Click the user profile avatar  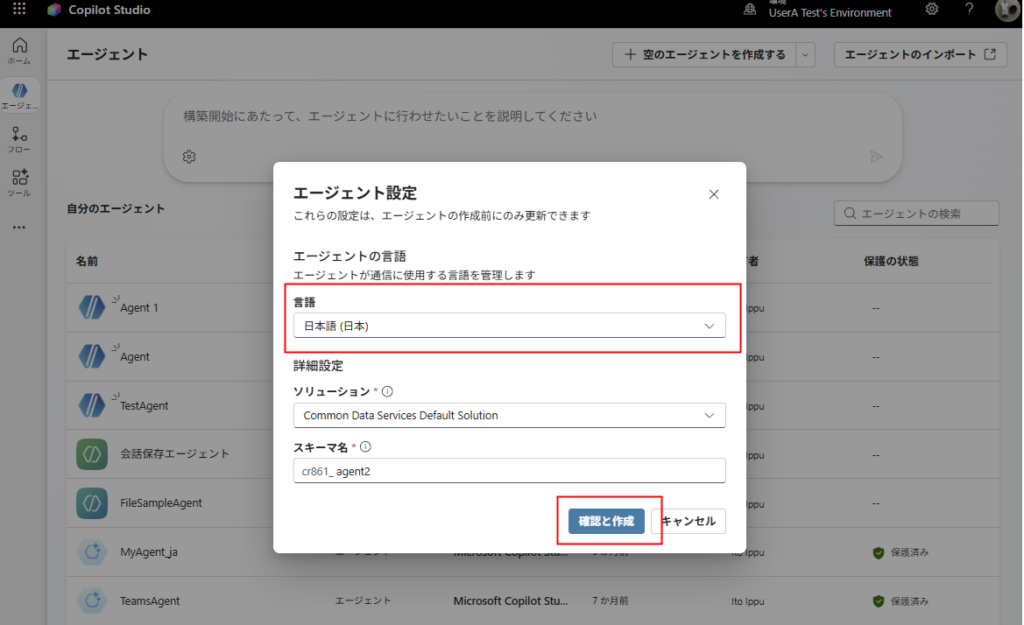point(1006,10)
